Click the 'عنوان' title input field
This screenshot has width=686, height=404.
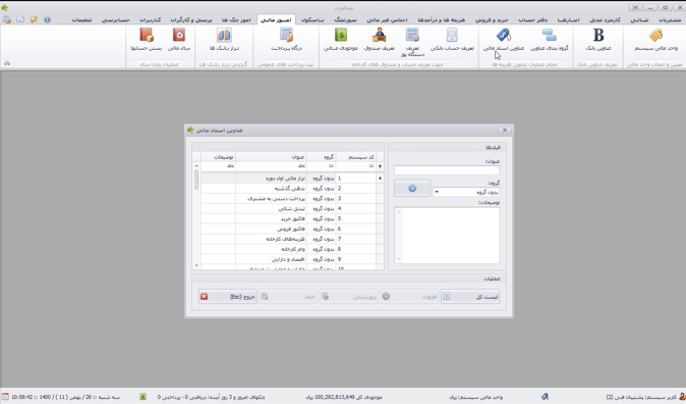(447, 170)
